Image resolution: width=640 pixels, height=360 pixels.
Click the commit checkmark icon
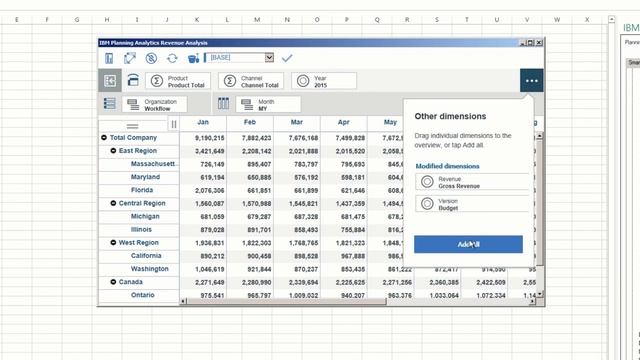point(287,58)
